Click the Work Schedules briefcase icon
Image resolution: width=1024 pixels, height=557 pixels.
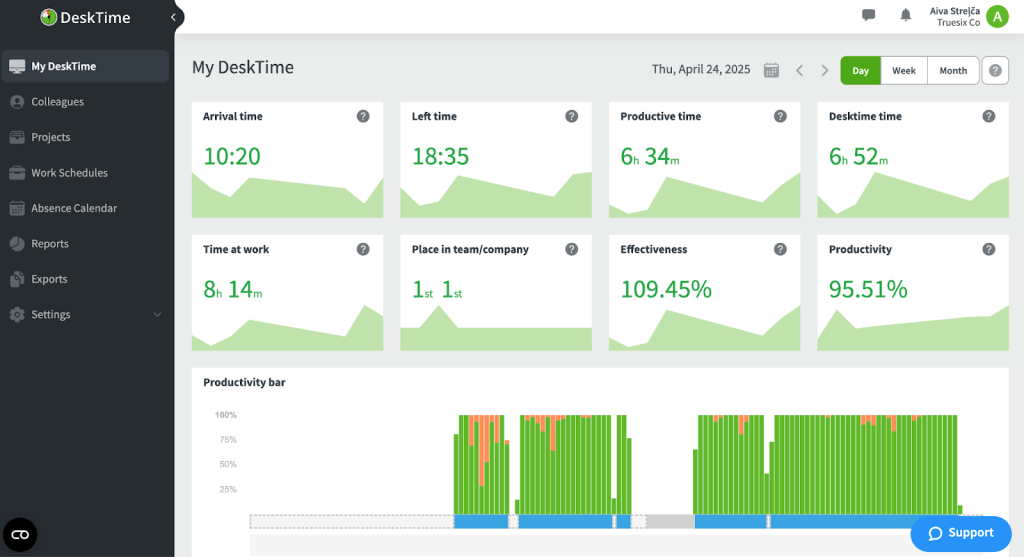click(x=17, y=172)
